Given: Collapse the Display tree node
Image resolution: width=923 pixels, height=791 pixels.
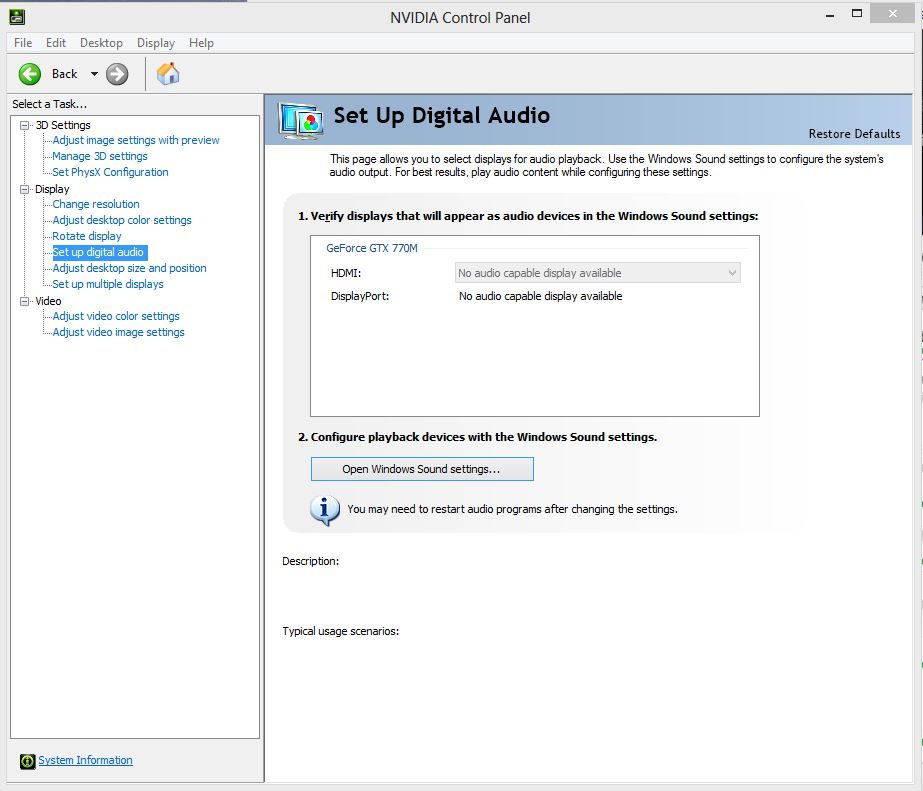Looking at the screenshot, I should click(x=24, y=190).
